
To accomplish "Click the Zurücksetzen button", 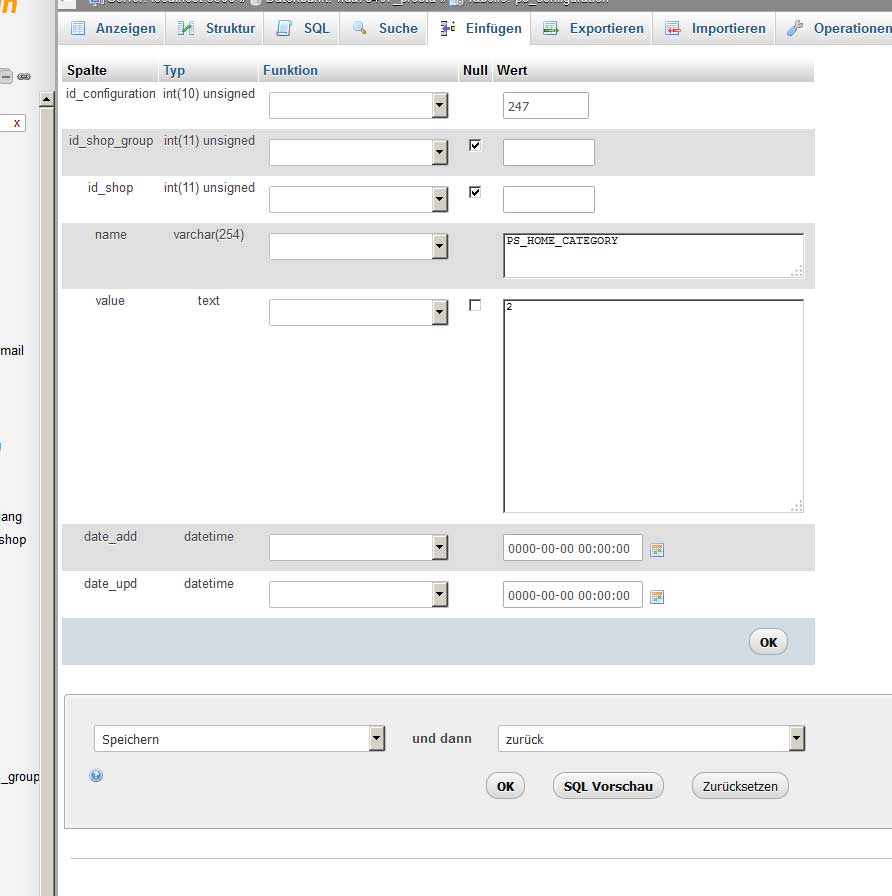I will point(740,786).
